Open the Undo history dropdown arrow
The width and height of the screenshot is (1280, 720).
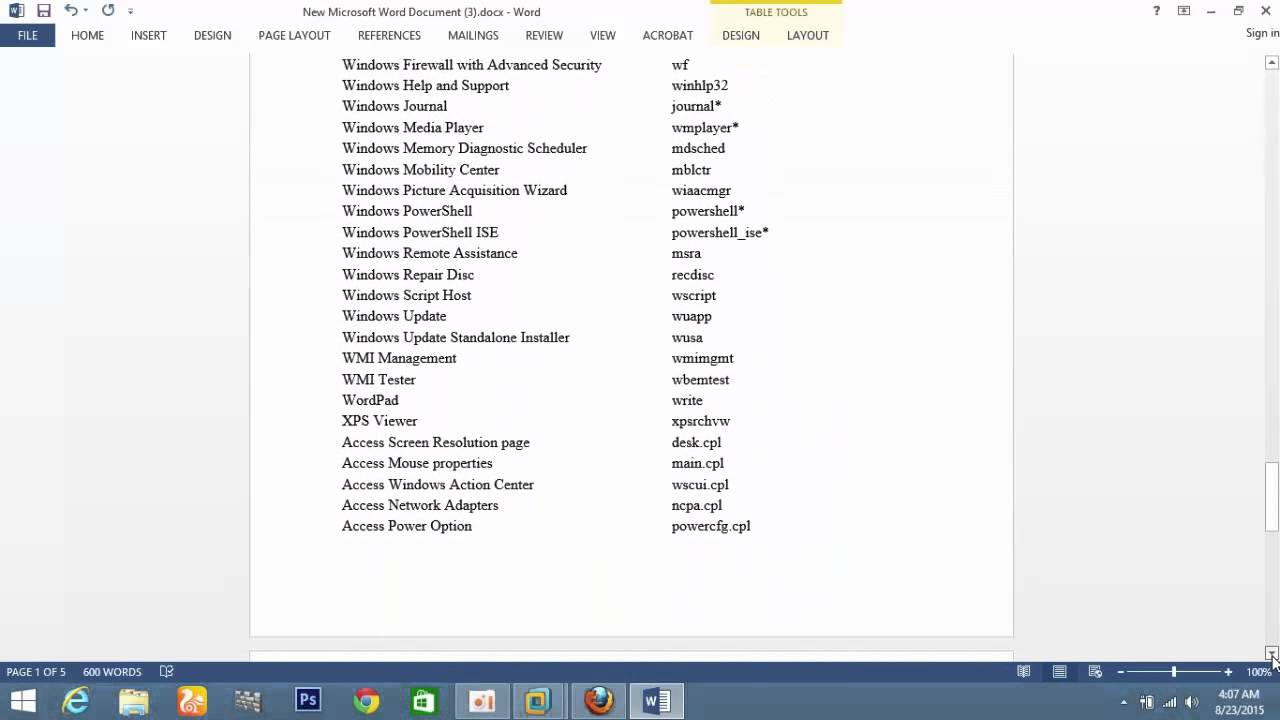tap(86, 11)
